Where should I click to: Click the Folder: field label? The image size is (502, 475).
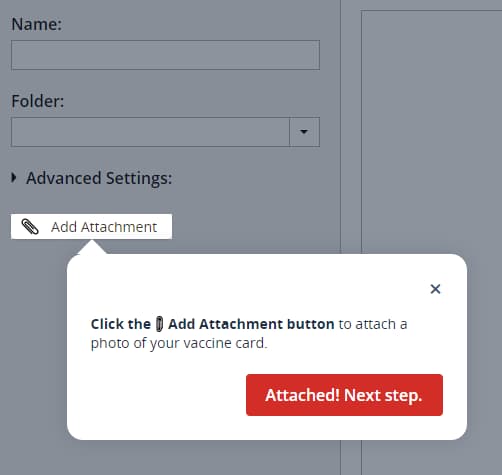click(x=38, y=101)
